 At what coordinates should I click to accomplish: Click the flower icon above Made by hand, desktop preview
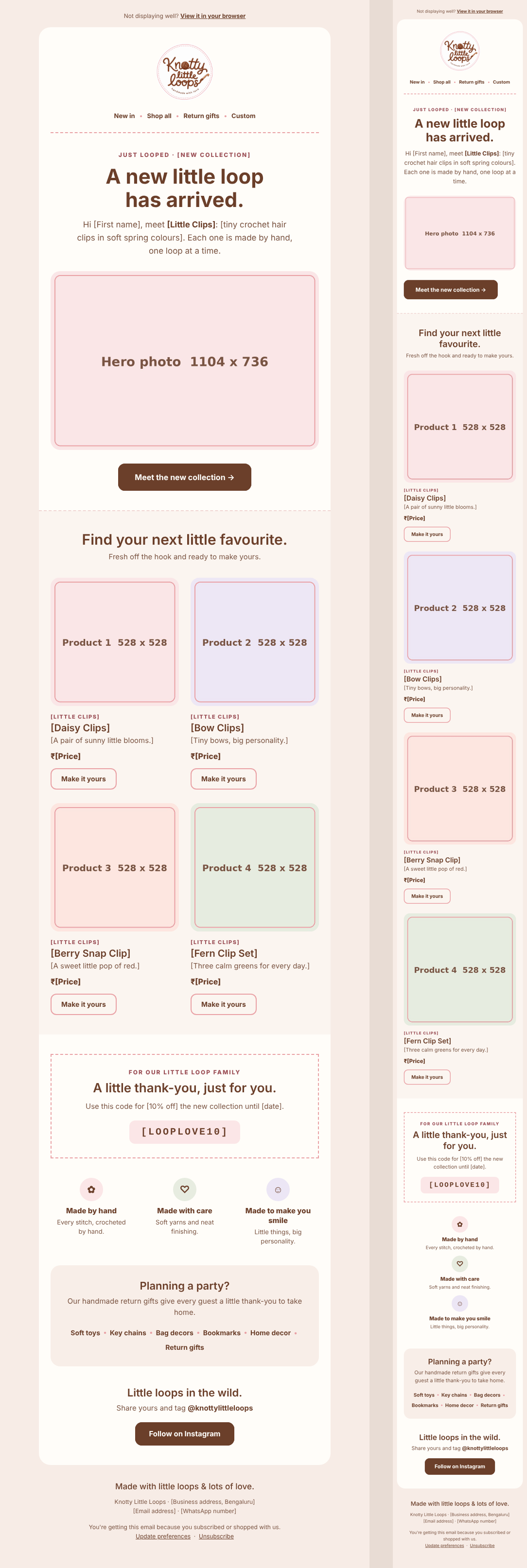click(x=91, y=1189)
